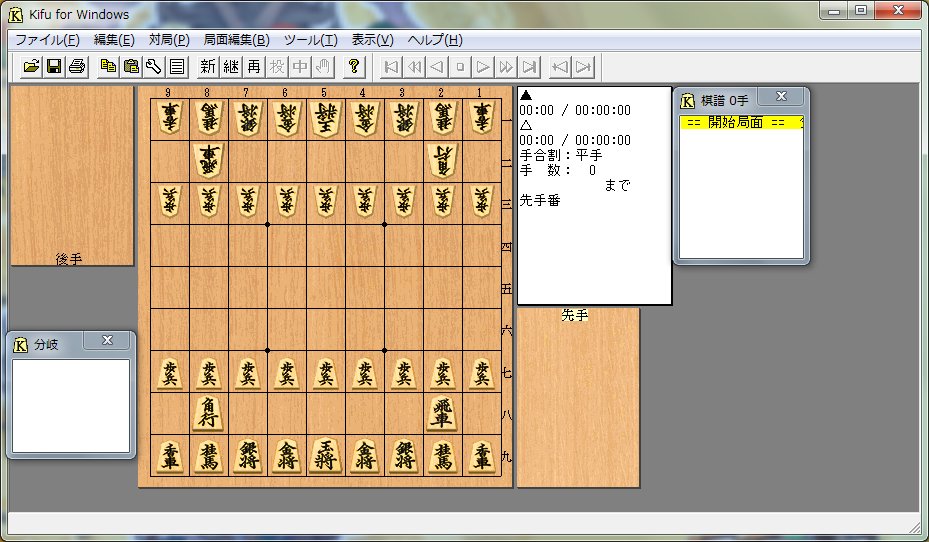The image size is (929, 542).
Task: Click the paste clipboard icon
Action: [131, 67]
